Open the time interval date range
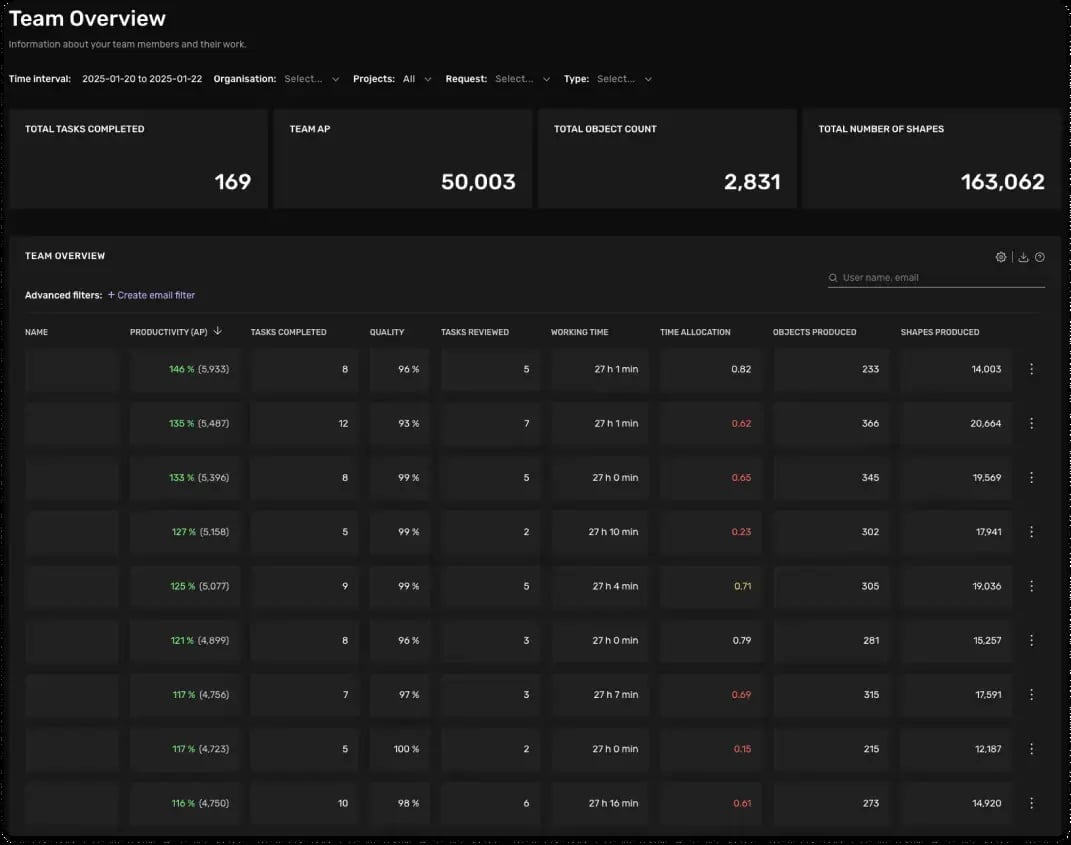This screenshot has height=845, width=1071. coord(142,79)
